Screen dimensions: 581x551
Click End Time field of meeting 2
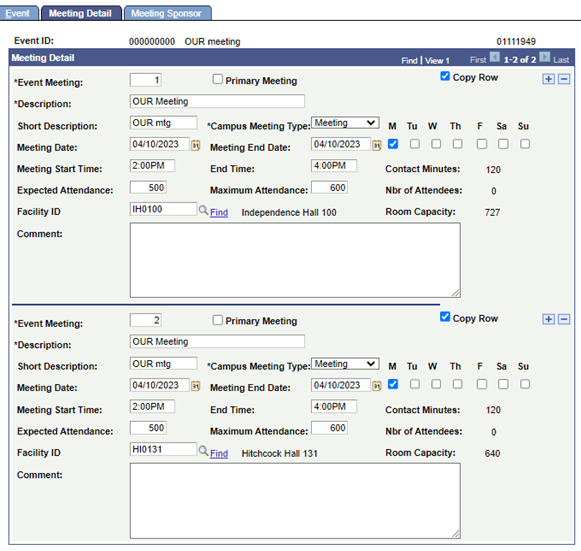(334, 406)
